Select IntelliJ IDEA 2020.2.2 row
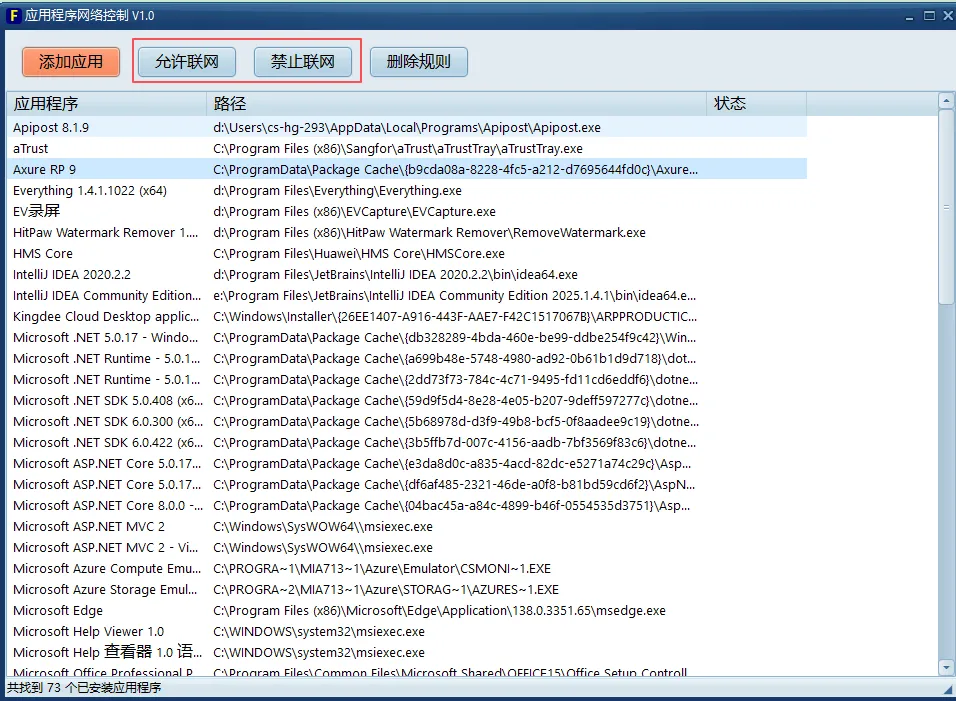 [407, 274]
